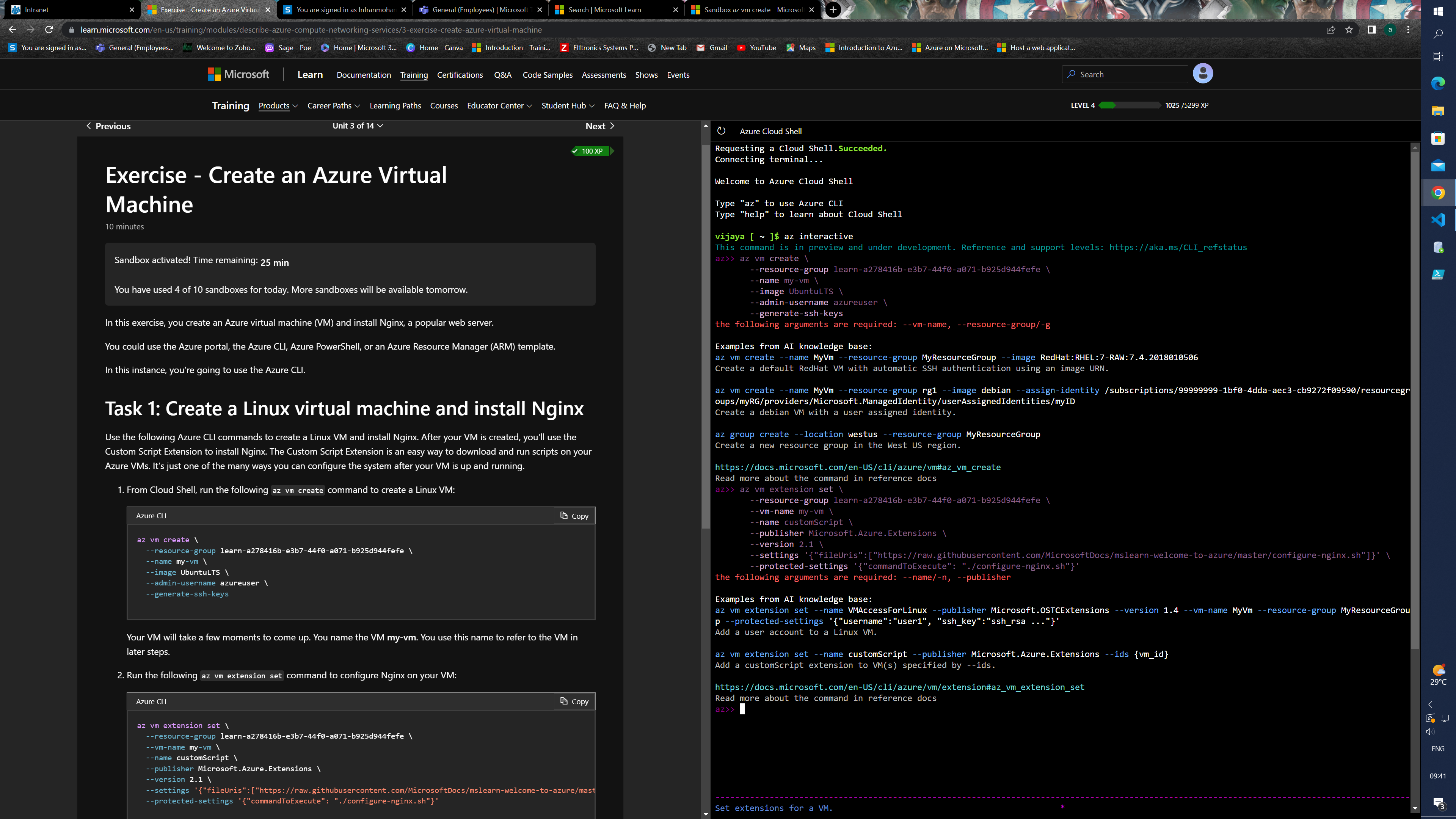Click the ENG language indicator

pyautogui.click(x=1438, y=748)
